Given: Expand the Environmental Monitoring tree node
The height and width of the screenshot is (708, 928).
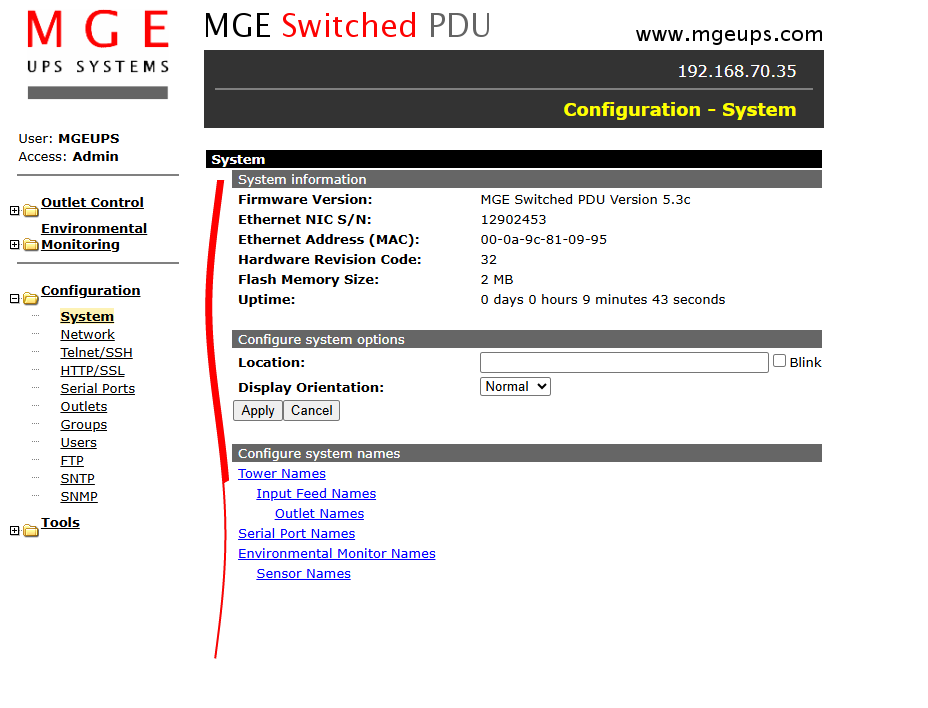Looking at the screenshot, I should (14, 245).
